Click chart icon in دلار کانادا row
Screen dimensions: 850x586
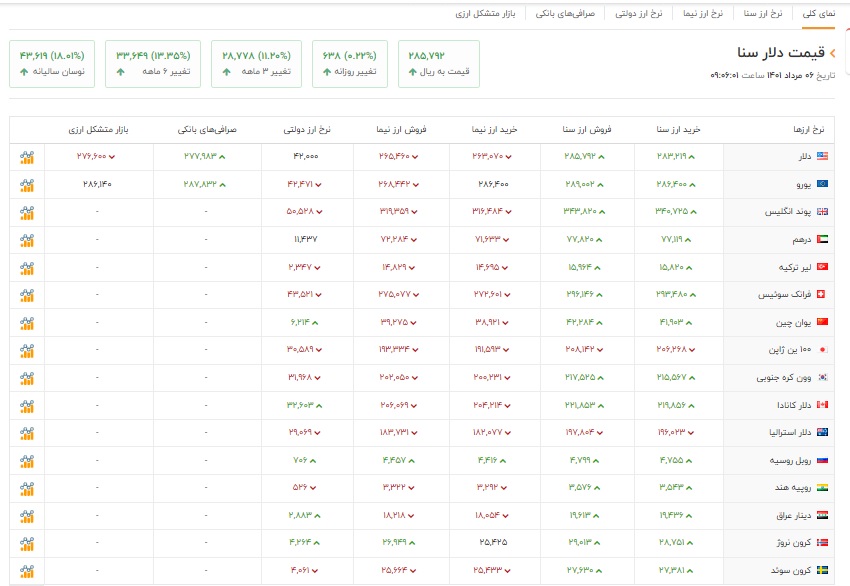(x=27, y=405)
